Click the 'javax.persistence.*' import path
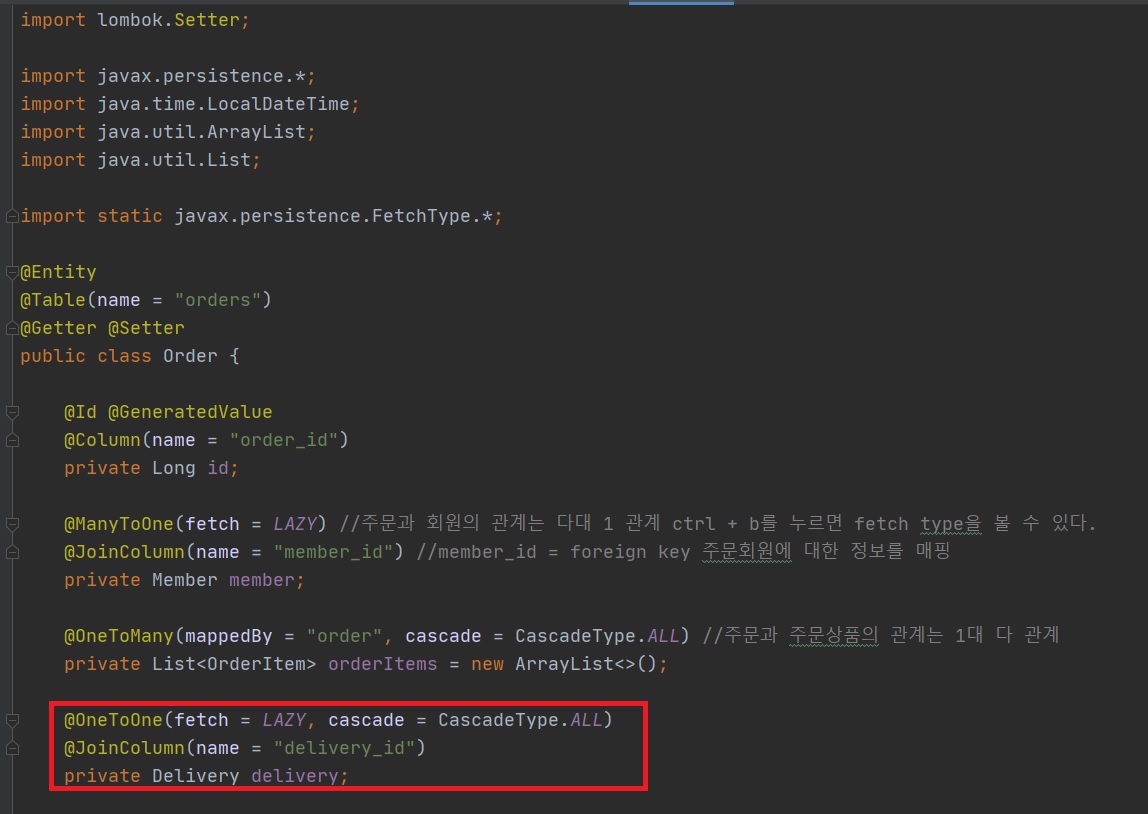1148x814 pixels. [x=201, y=76]
